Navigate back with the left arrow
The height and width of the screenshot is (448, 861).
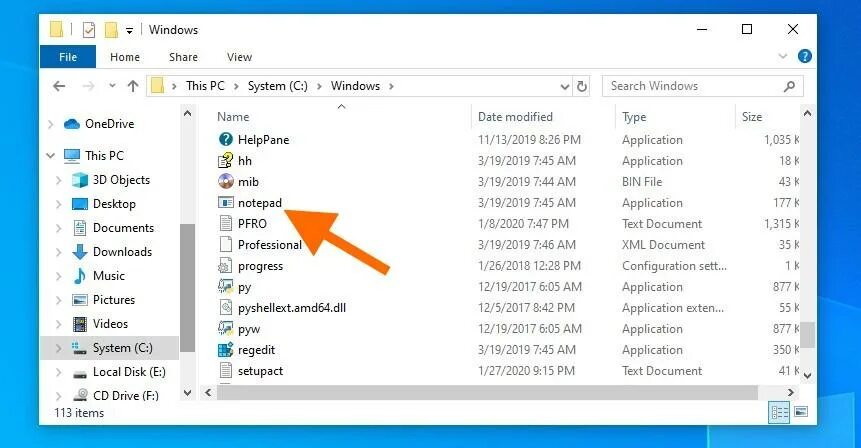point(59,86)
